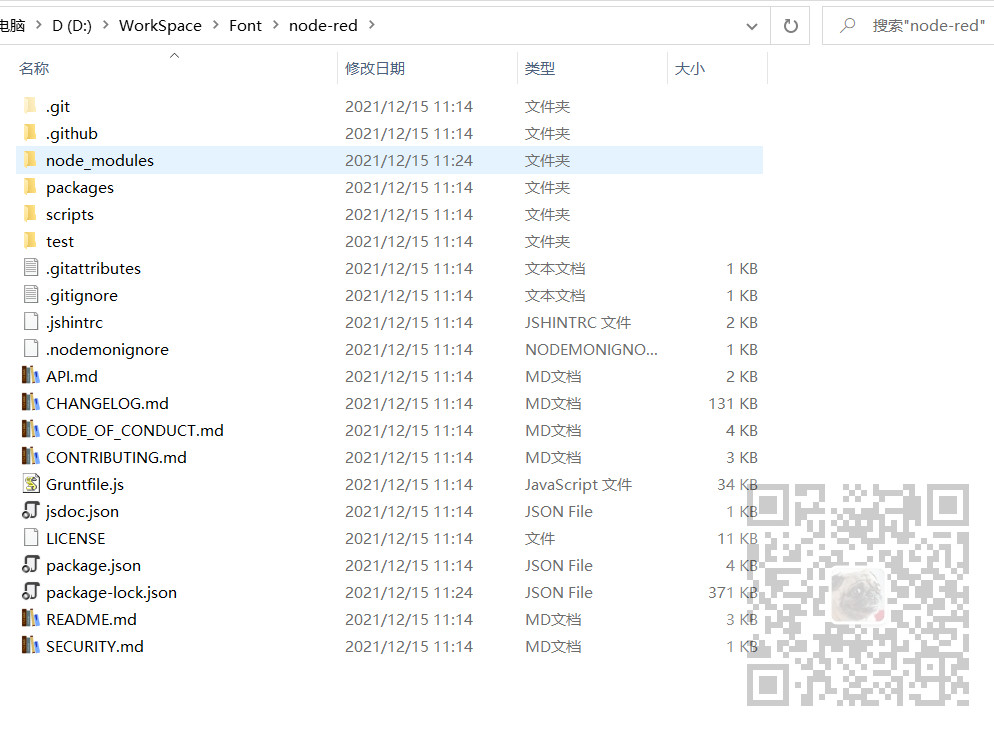Click the .nodemonignore file icon

click(x=30, y=349)
